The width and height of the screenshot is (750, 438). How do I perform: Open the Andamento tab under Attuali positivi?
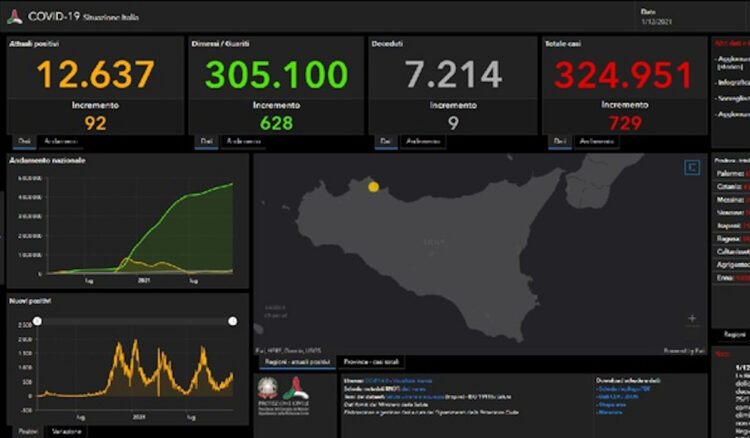(58, 142)
